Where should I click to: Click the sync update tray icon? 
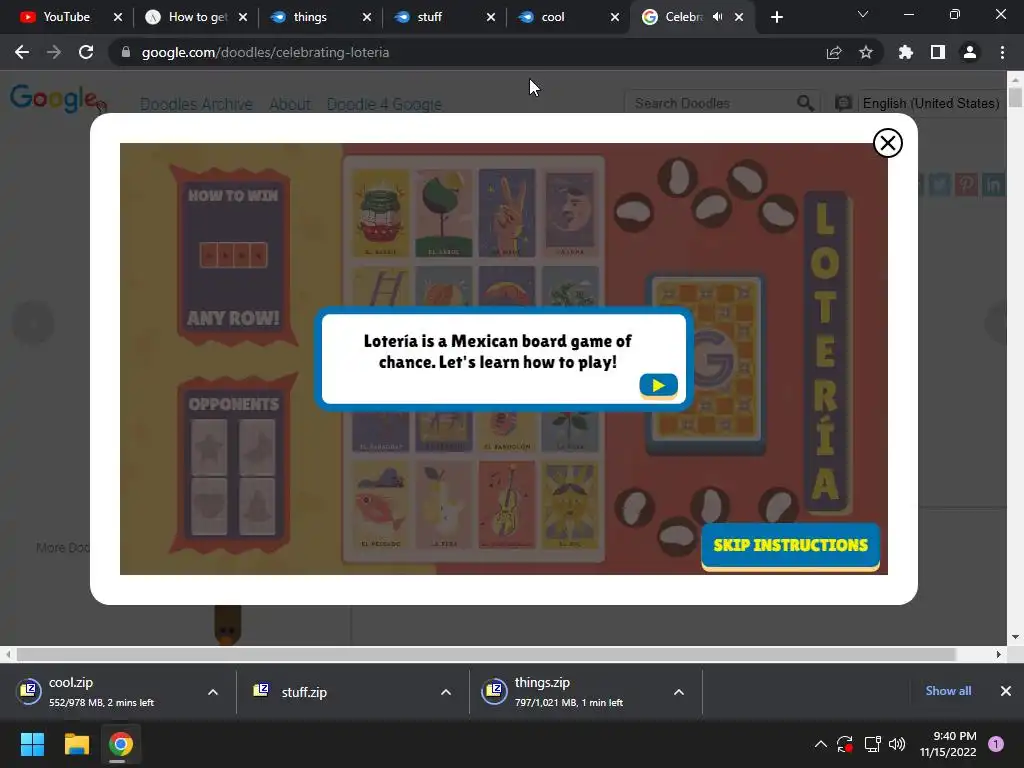[x=845, y=744]
